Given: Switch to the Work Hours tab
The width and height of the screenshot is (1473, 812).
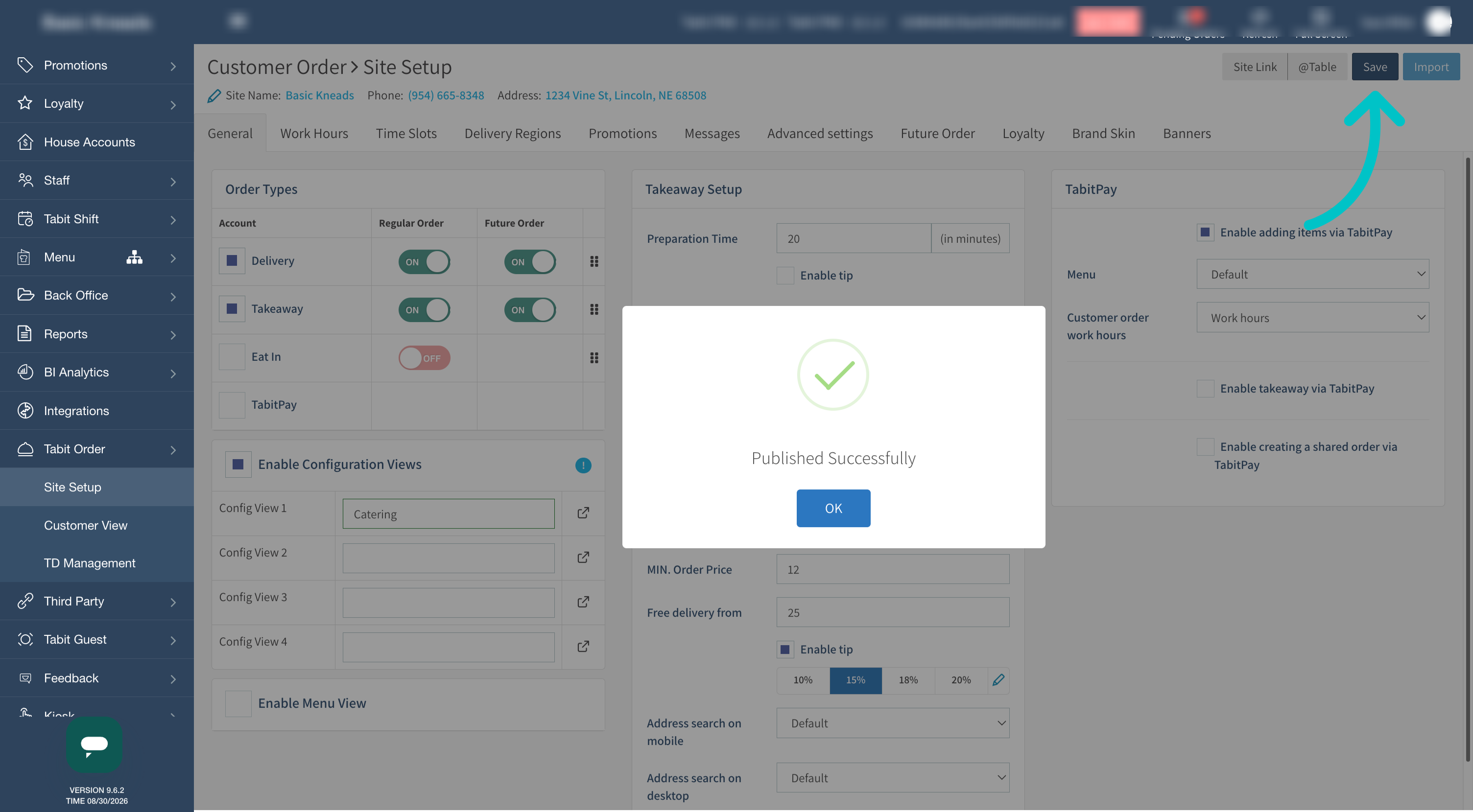Looking at the screenshot, I should (314, 133).
